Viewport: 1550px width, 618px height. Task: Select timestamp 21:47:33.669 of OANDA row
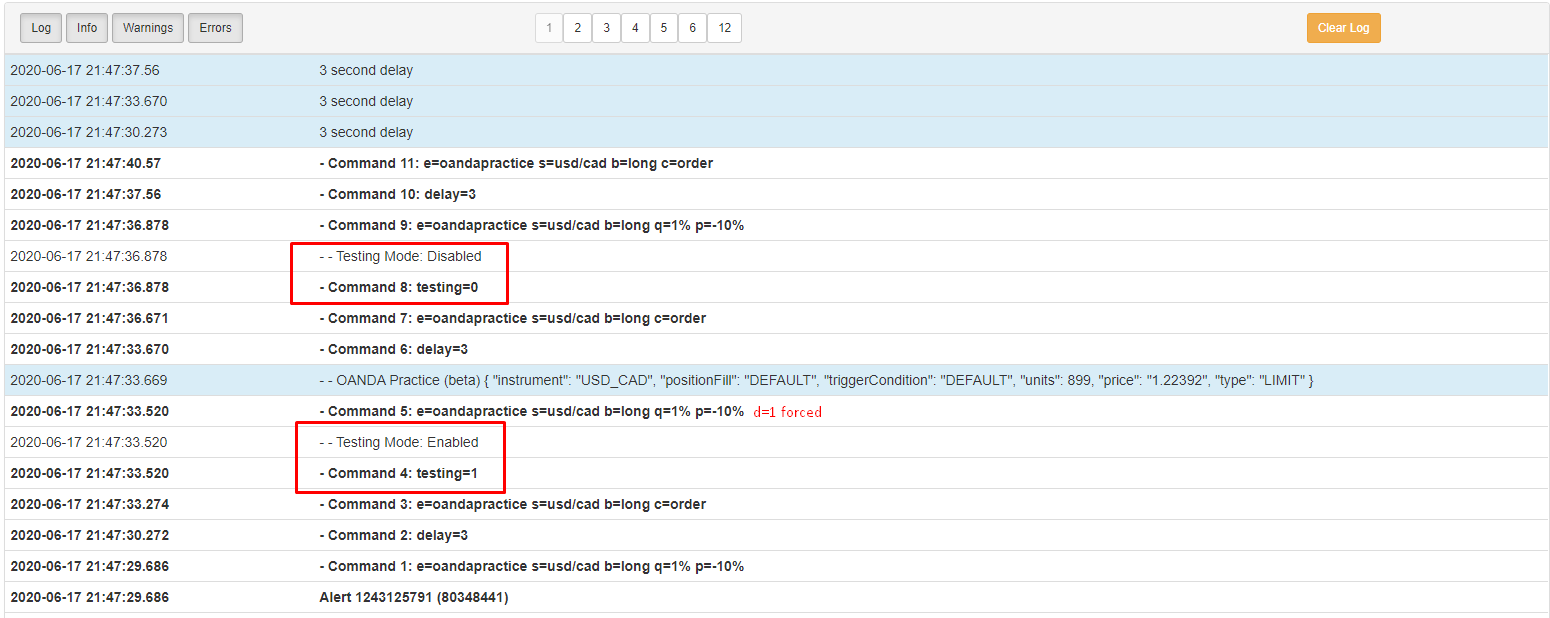click(89, 380)
